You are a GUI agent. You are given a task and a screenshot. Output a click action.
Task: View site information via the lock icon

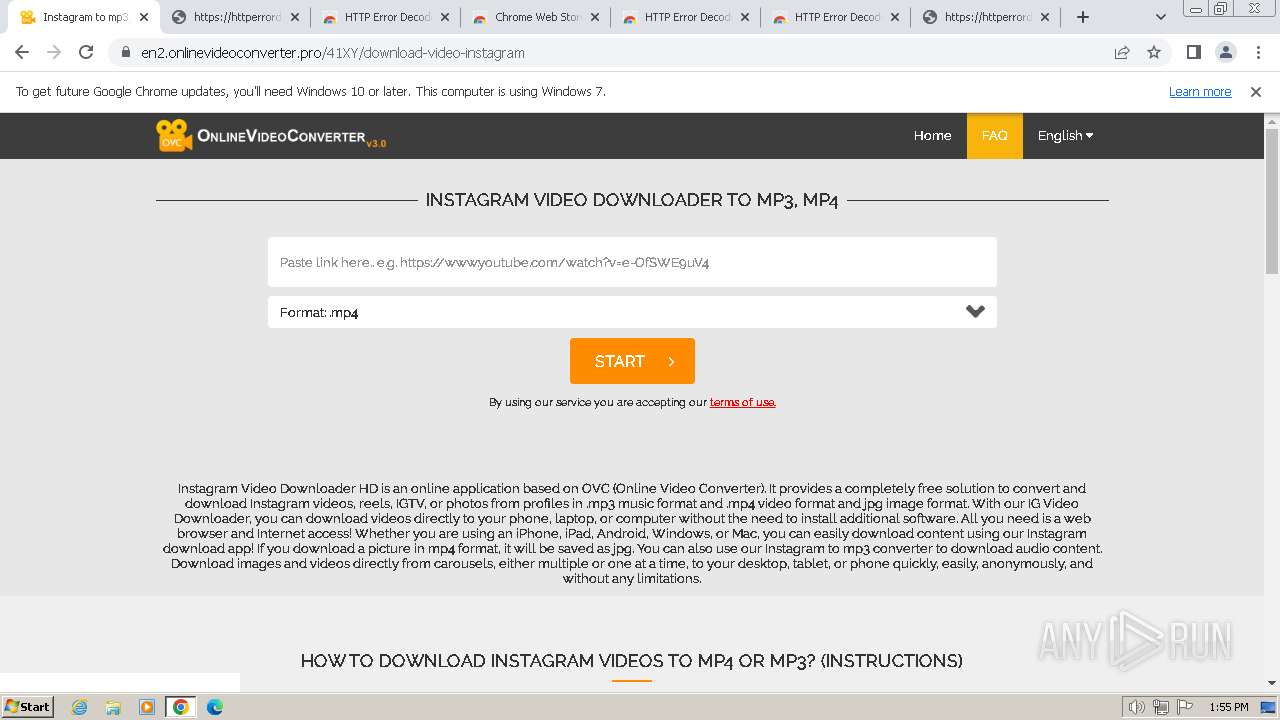click(x=125, y=52)
